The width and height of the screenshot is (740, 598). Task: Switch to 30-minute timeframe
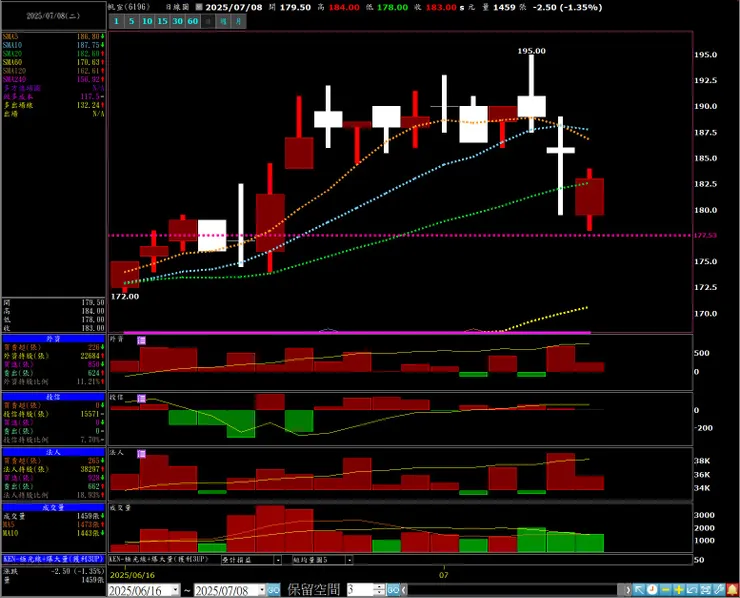177,21
